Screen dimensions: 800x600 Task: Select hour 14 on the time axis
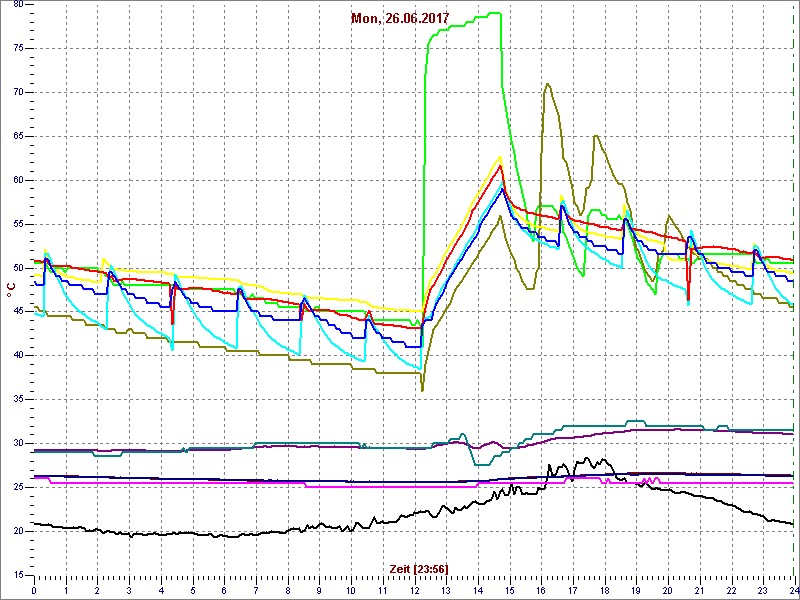(x=477, y=590)
